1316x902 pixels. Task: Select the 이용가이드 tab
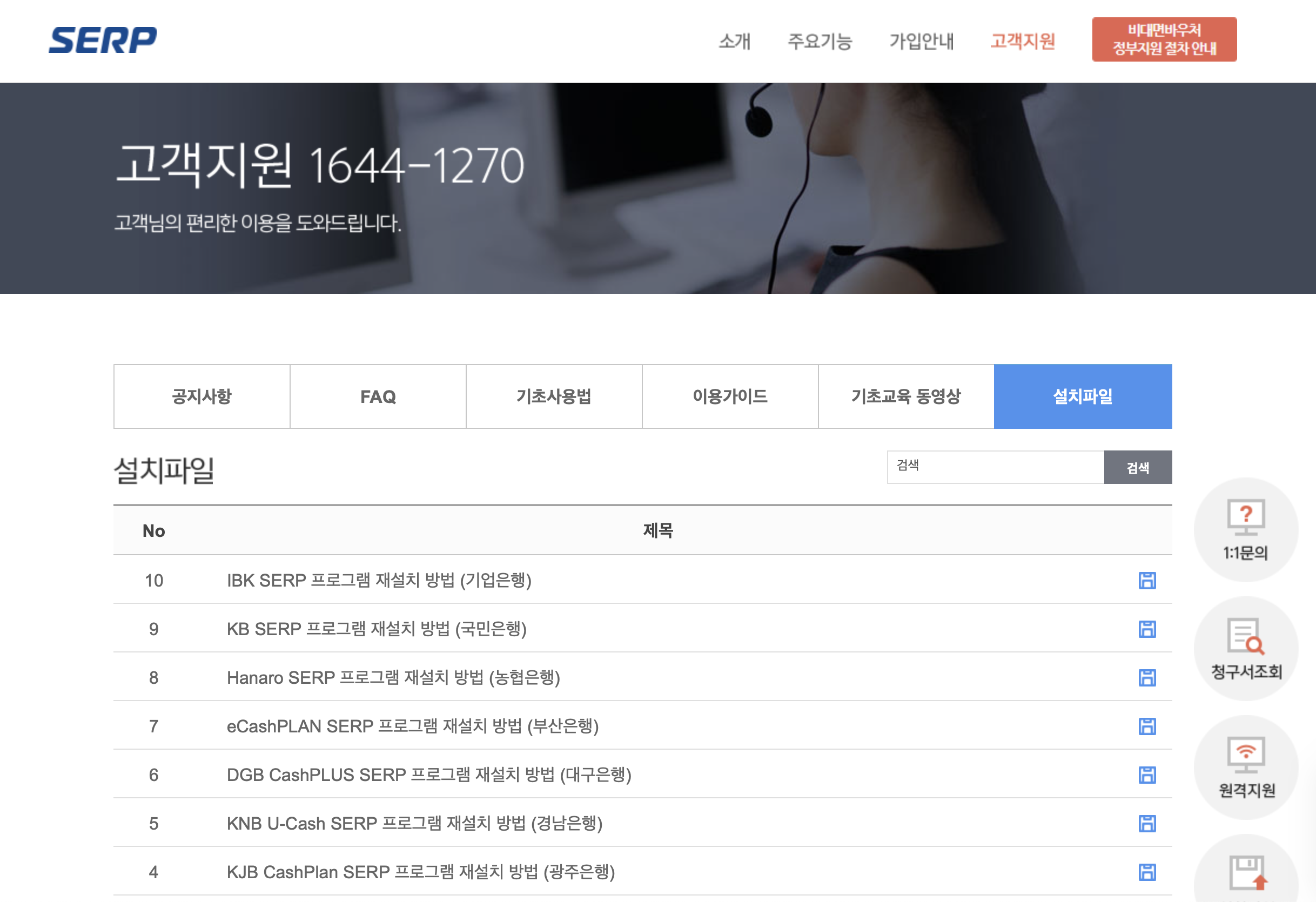pos(730,396)
